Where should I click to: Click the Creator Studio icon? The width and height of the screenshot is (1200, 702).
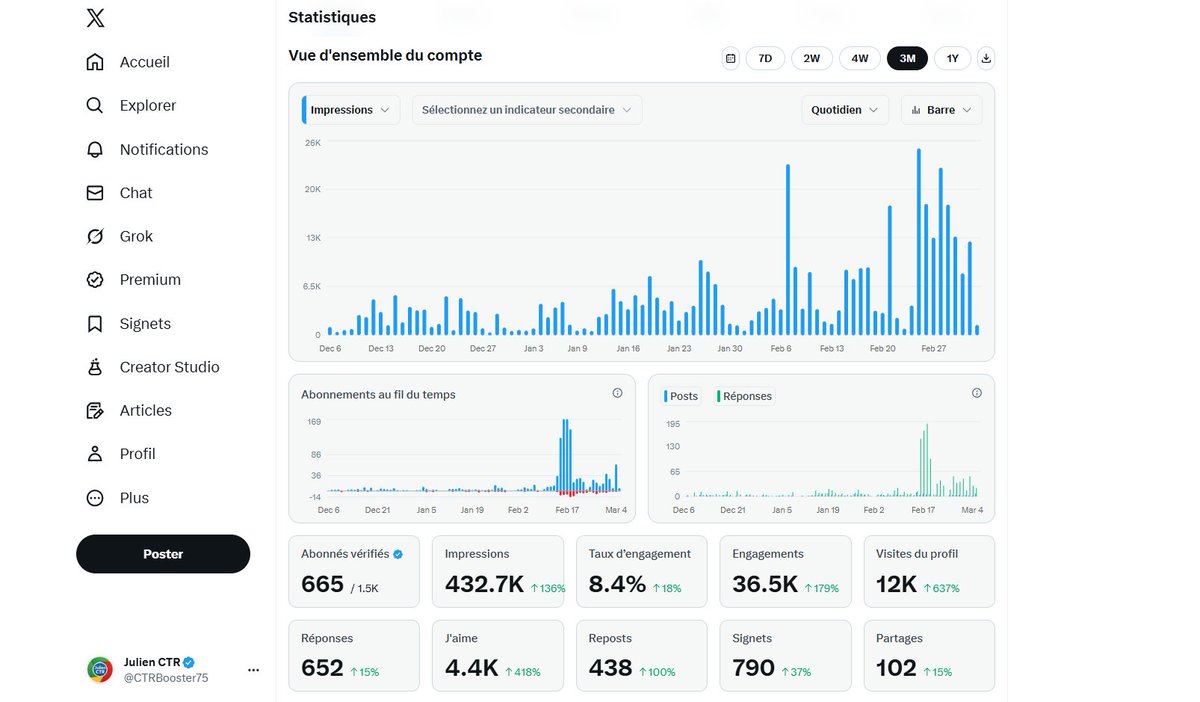click(95, 367)
